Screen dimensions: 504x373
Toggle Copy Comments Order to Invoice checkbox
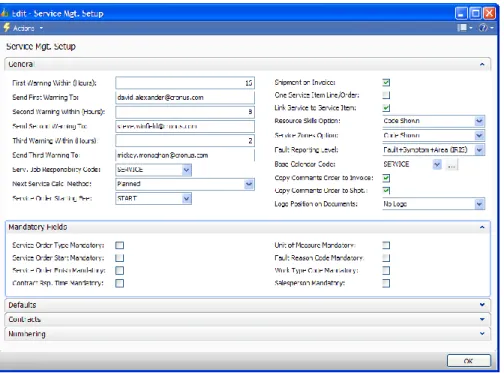[x=386, y=178]
